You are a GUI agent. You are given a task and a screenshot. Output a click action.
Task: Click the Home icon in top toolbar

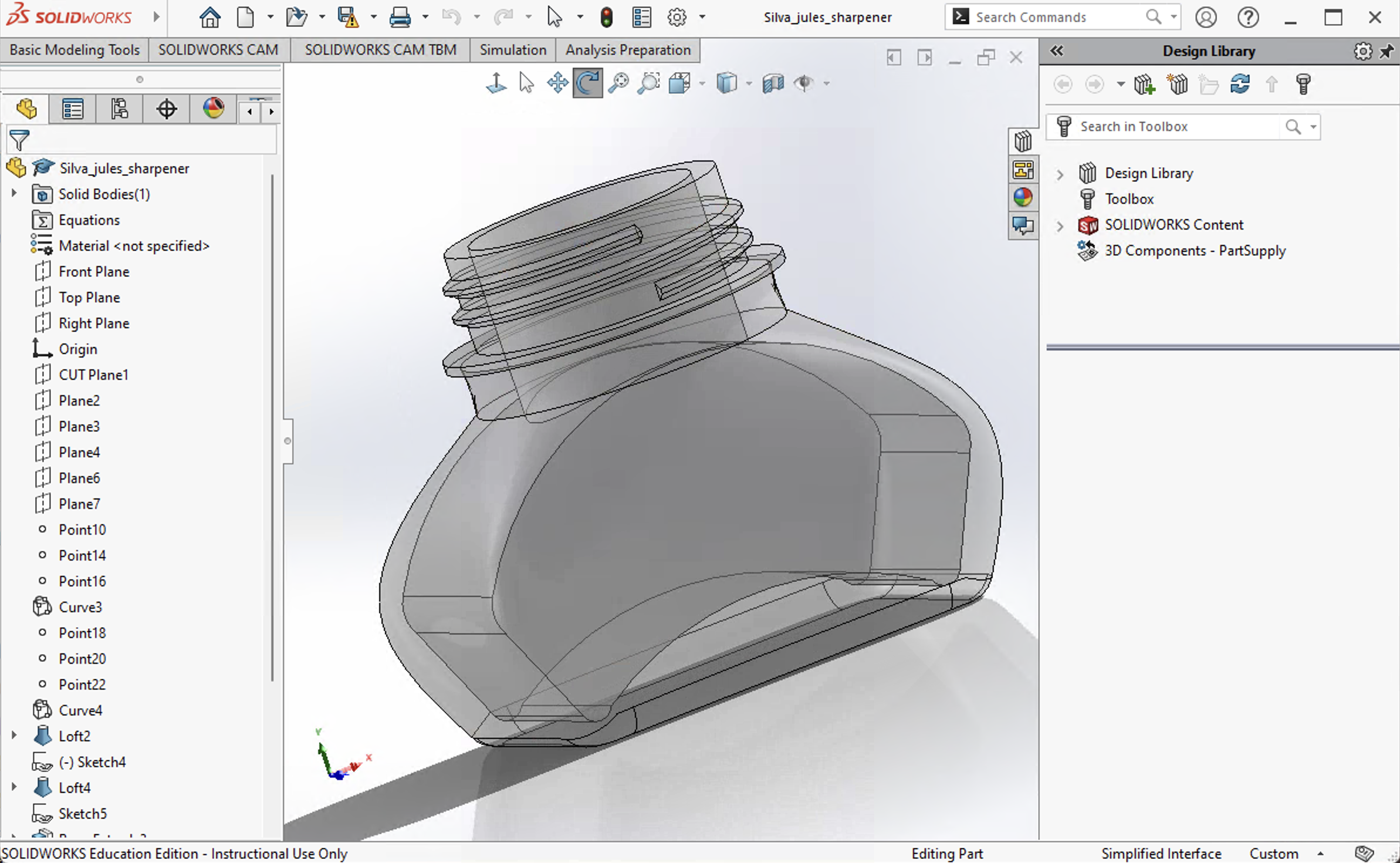(209, 17)
